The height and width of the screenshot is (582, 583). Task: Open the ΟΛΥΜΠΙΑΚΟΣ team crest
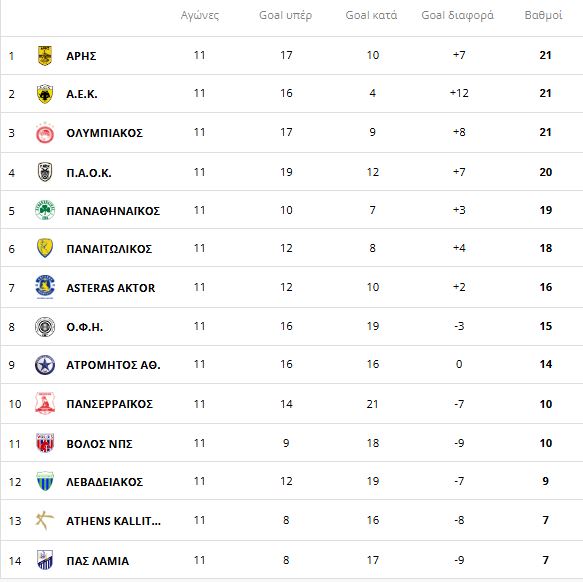[x=45, y=133]
